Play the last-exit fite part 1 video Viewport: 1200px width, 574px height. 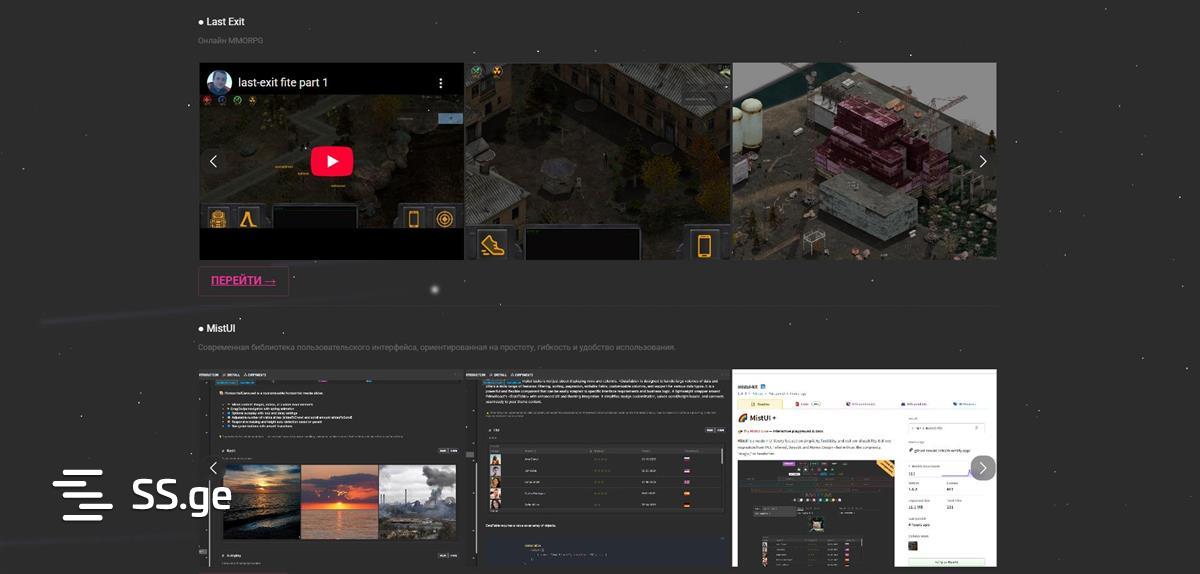pyautogui.click(x=331, y=161)
